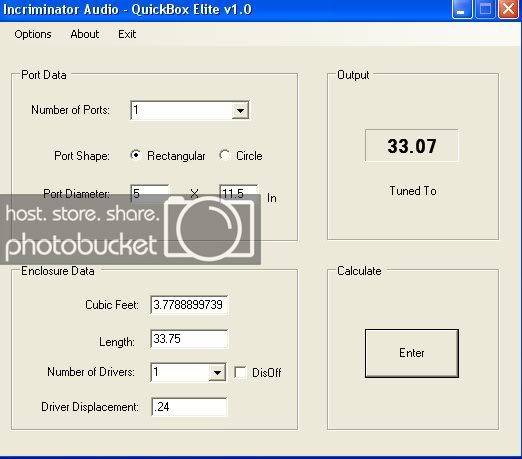Screen dimensions: 522x459
Task: Close the QuickBox Elite window
Action: click(508, 9)
